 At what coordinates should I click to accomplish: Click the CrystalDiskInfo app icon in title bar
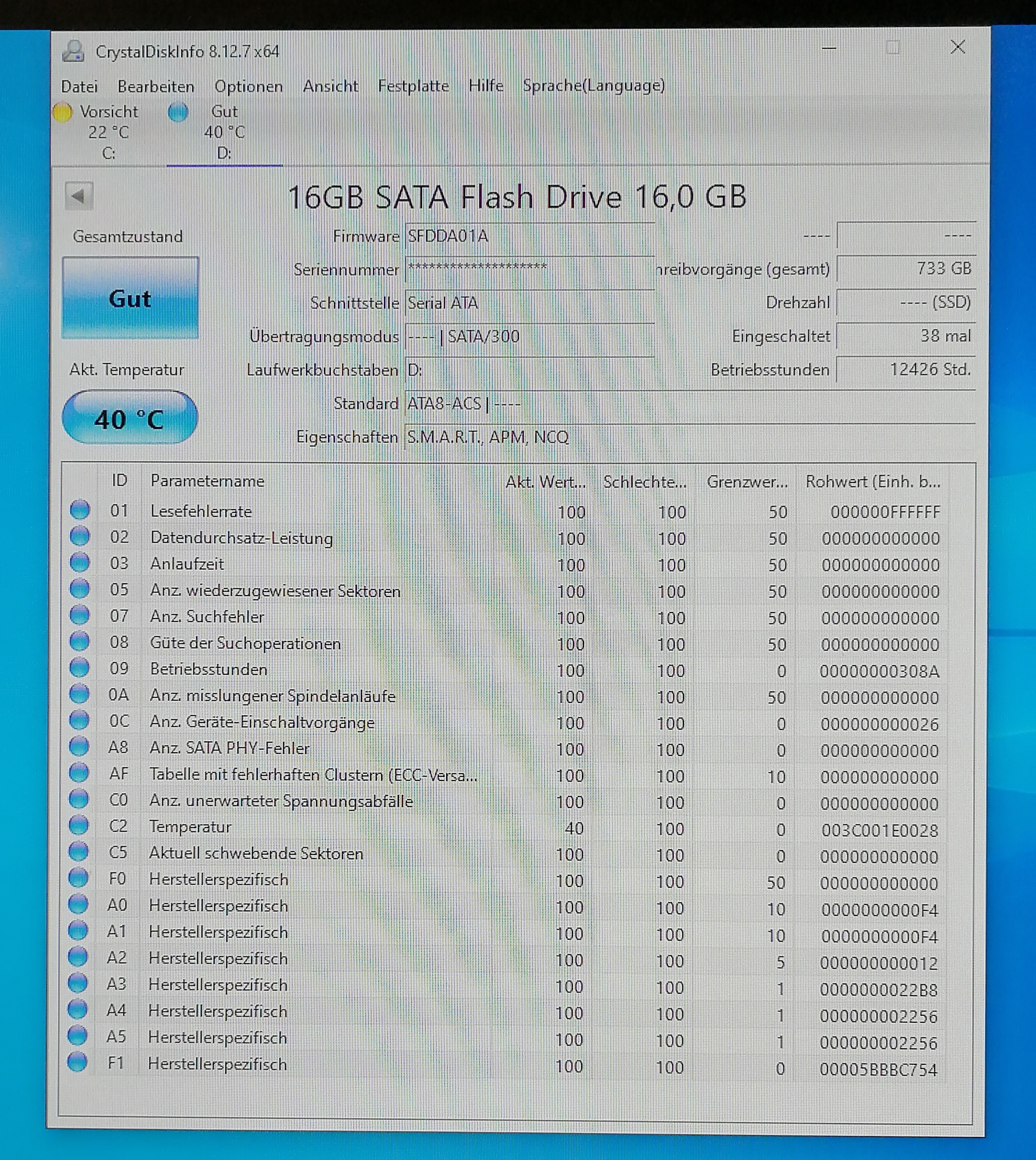pyautogui.click(x=74, y=52)
